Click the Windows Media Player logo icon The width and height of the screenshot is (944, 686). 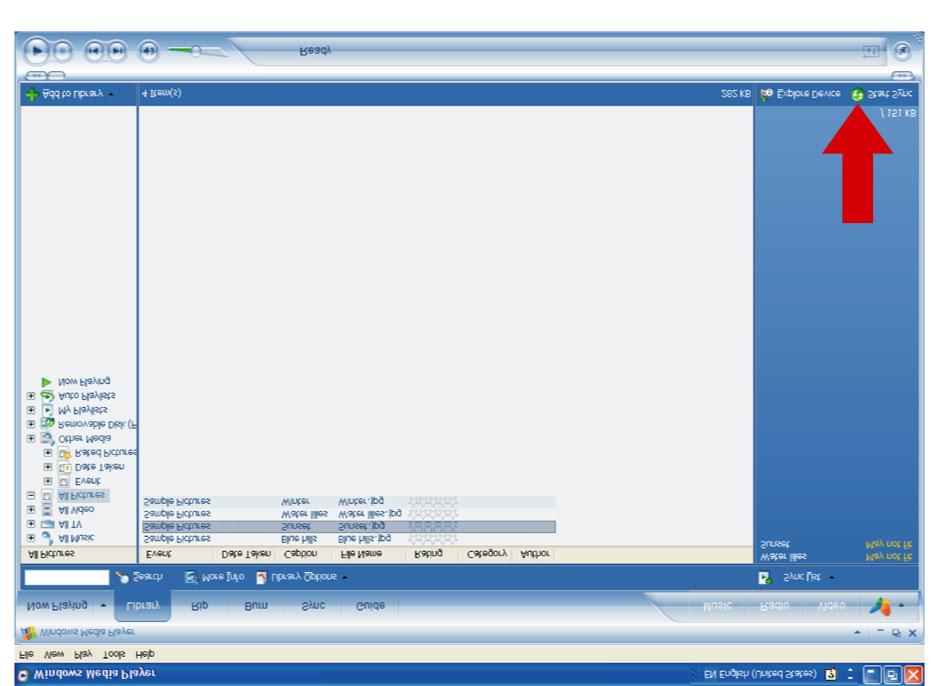(28, 633)
